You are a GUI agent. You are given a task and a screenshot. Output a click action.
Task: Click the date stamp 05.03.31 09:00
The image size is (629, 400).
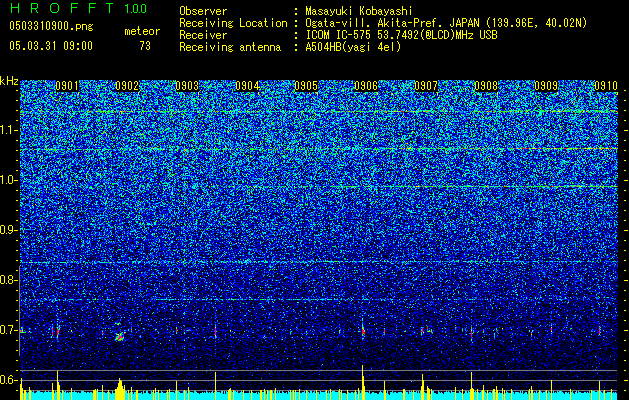click(51, 46)
